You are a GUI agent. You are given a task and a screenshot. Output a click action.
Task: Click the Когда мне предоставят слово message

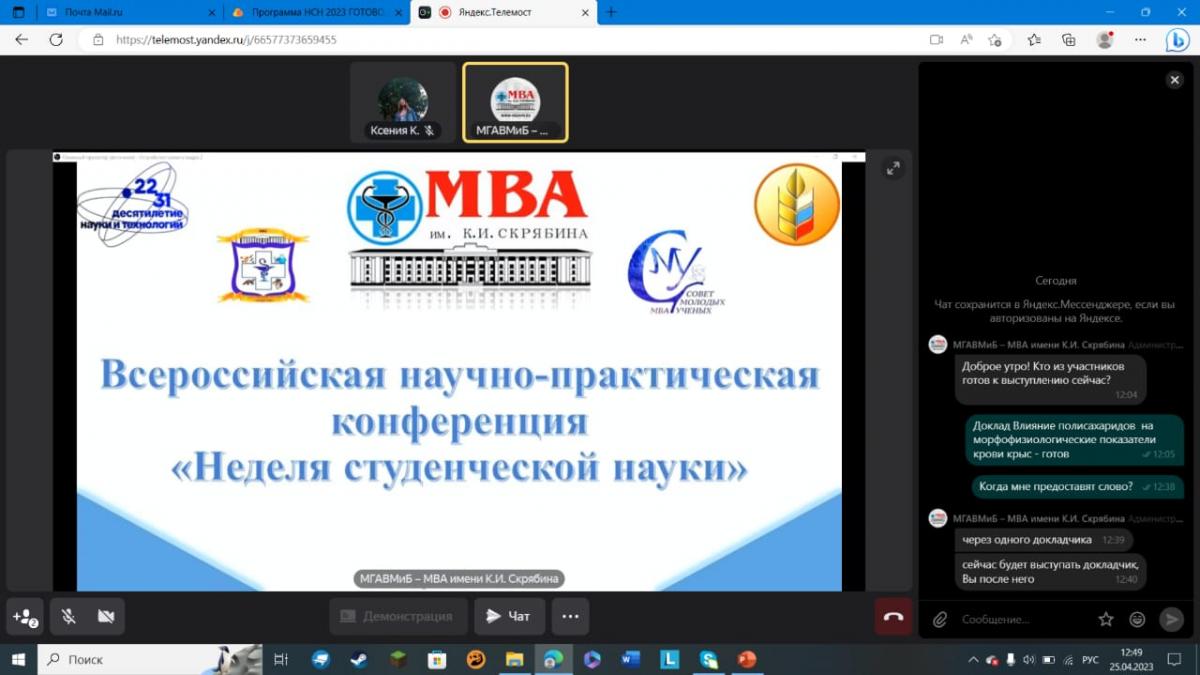click(x=1078, y=486)
